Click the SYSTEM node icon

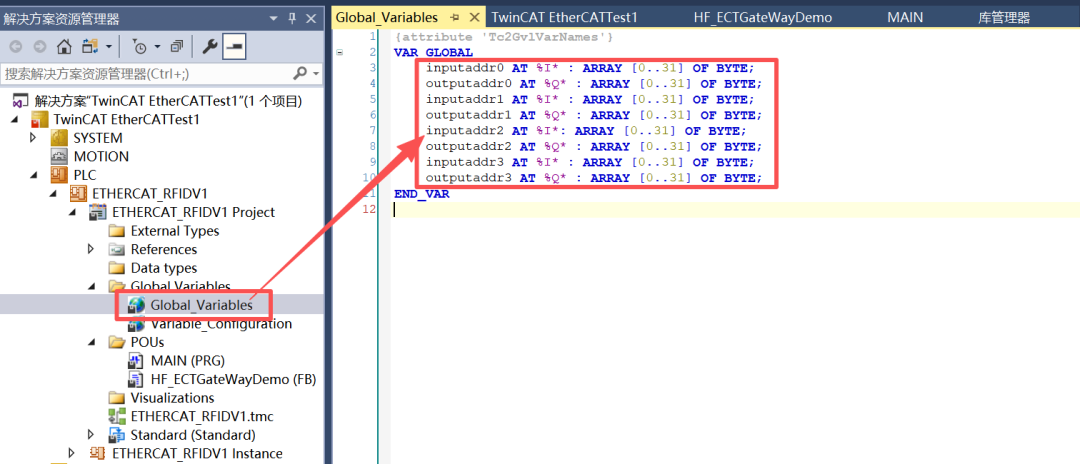pos(59,138)
